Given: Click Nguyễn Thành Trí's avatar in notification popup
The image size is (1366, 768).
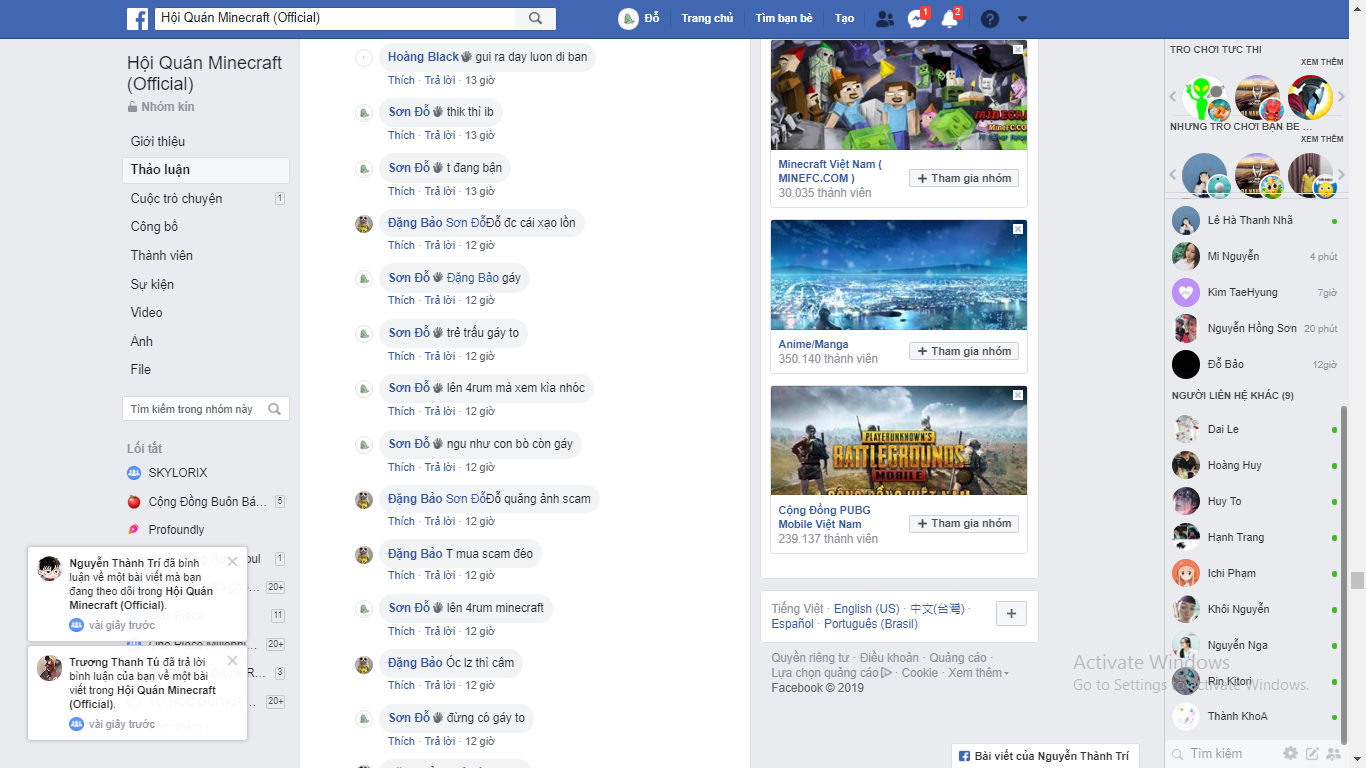Looking at the screenshot, I should click(x=50, y=569).
